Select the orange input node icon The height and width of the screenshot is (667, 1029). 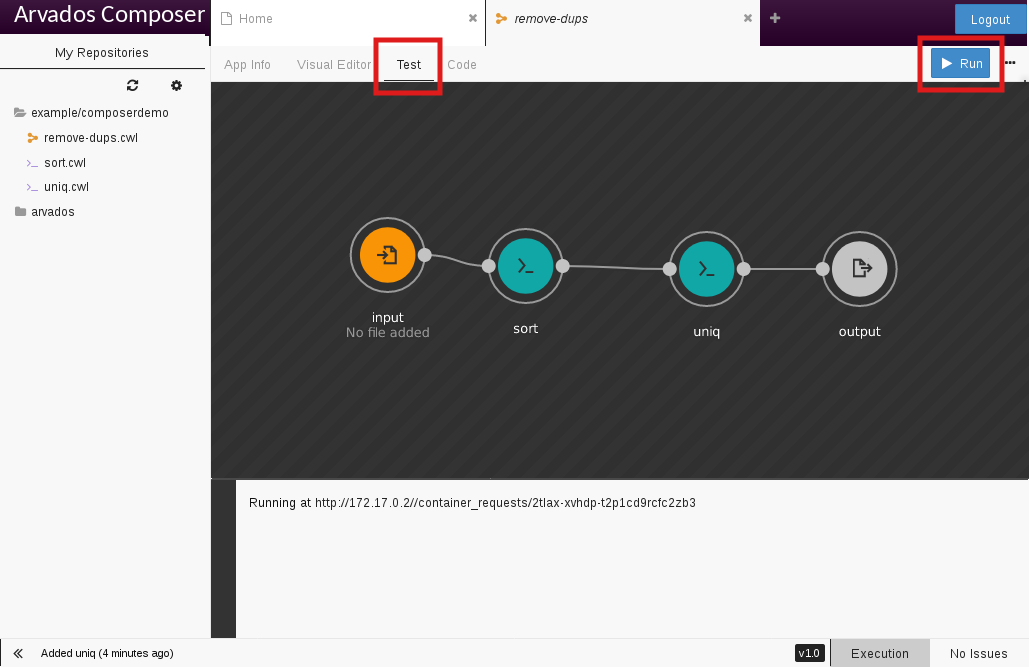coord(387,257)
